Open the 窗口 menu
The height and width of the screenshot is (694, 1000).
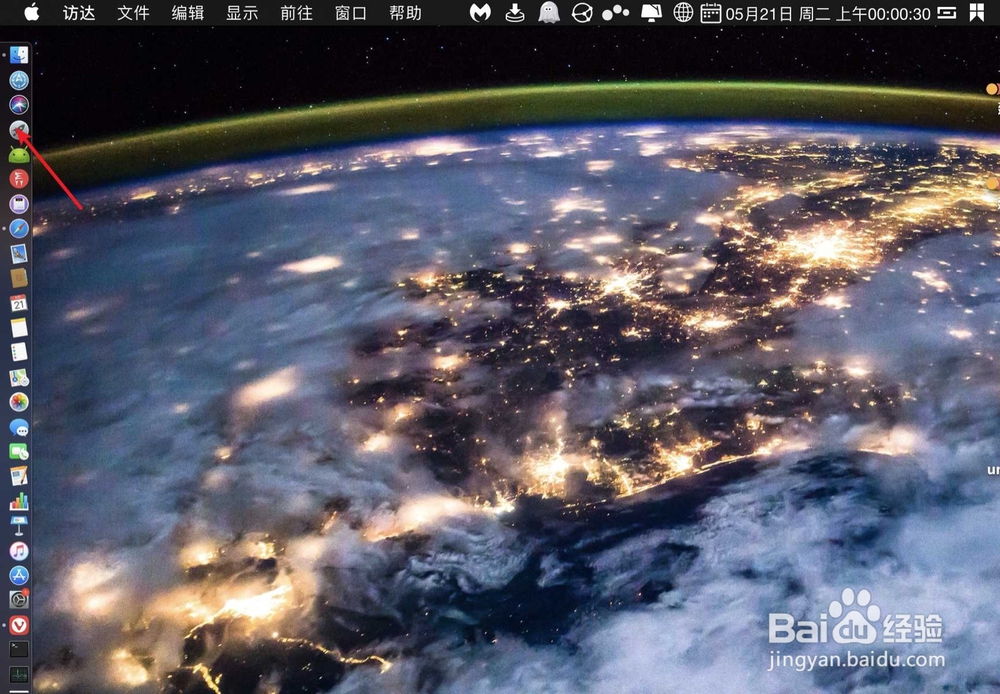pyautogui.click(x=351, y=13)
